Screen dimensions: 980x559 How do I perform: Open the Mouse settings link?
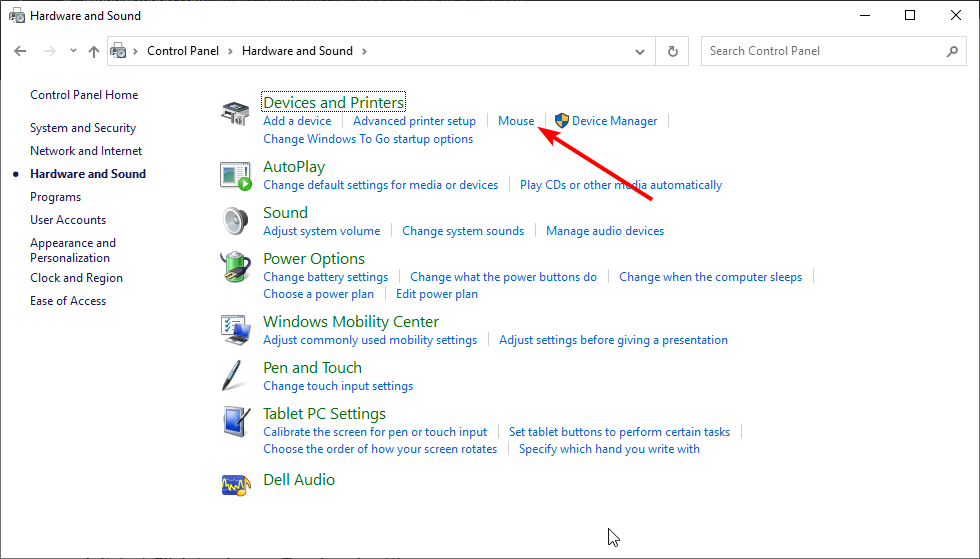516,121
